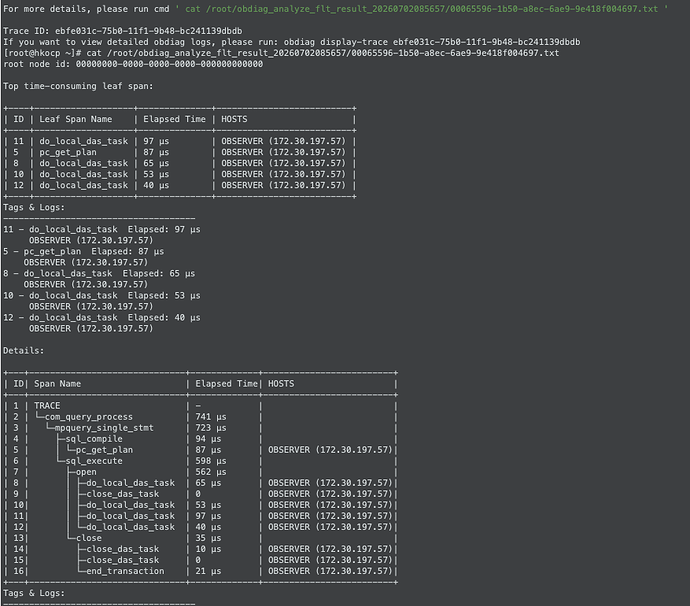690x606 pixels.
Task: Select the end_transaction tree node
Action: (125, 571)
